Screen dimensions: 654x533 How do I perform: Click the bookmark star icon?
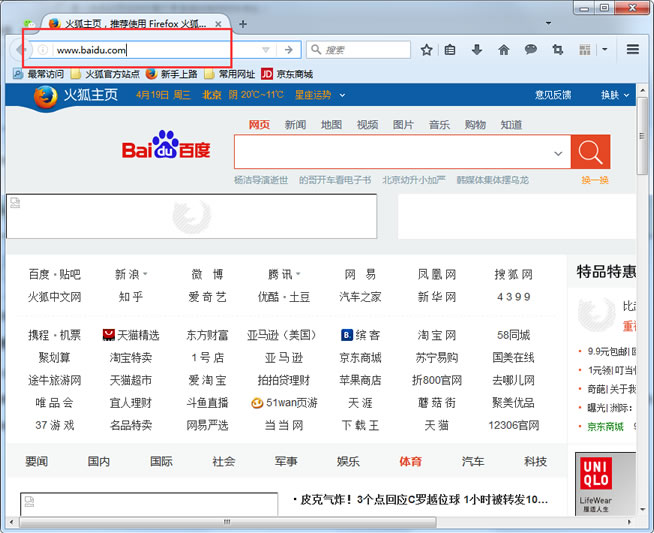tap(426, 50)
